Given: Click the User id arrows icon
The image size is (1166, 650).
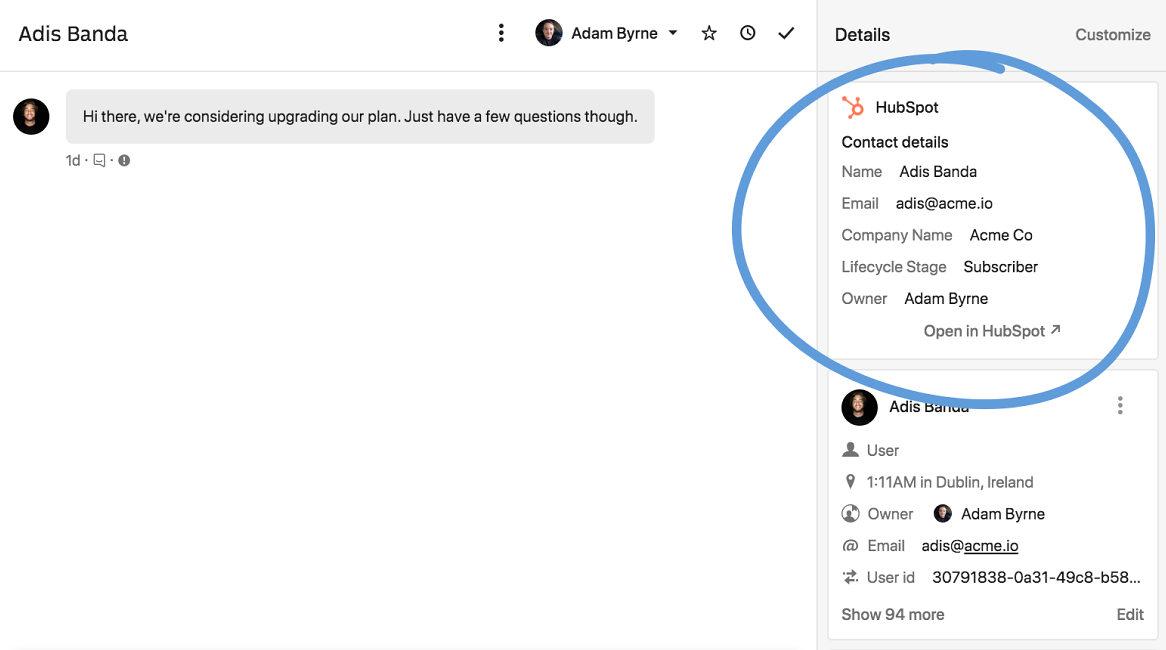Looking at the screenshot, I should click(x=850, y=577).
